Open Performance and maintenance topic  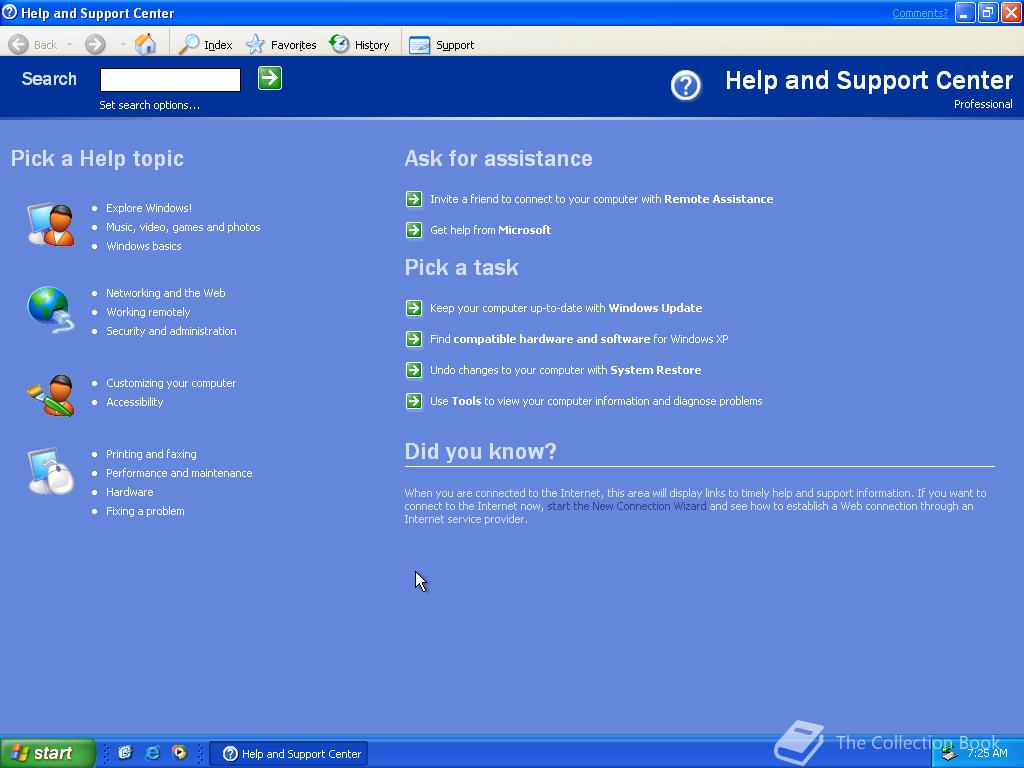tap(179, 473)
